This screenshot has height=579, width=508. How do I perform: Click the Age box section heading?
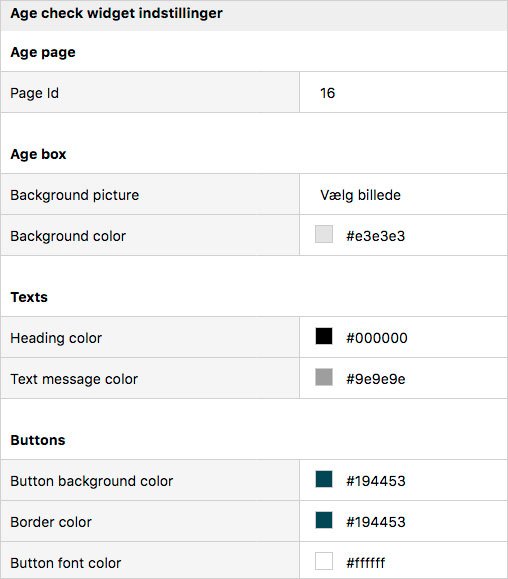coord(38,154)
